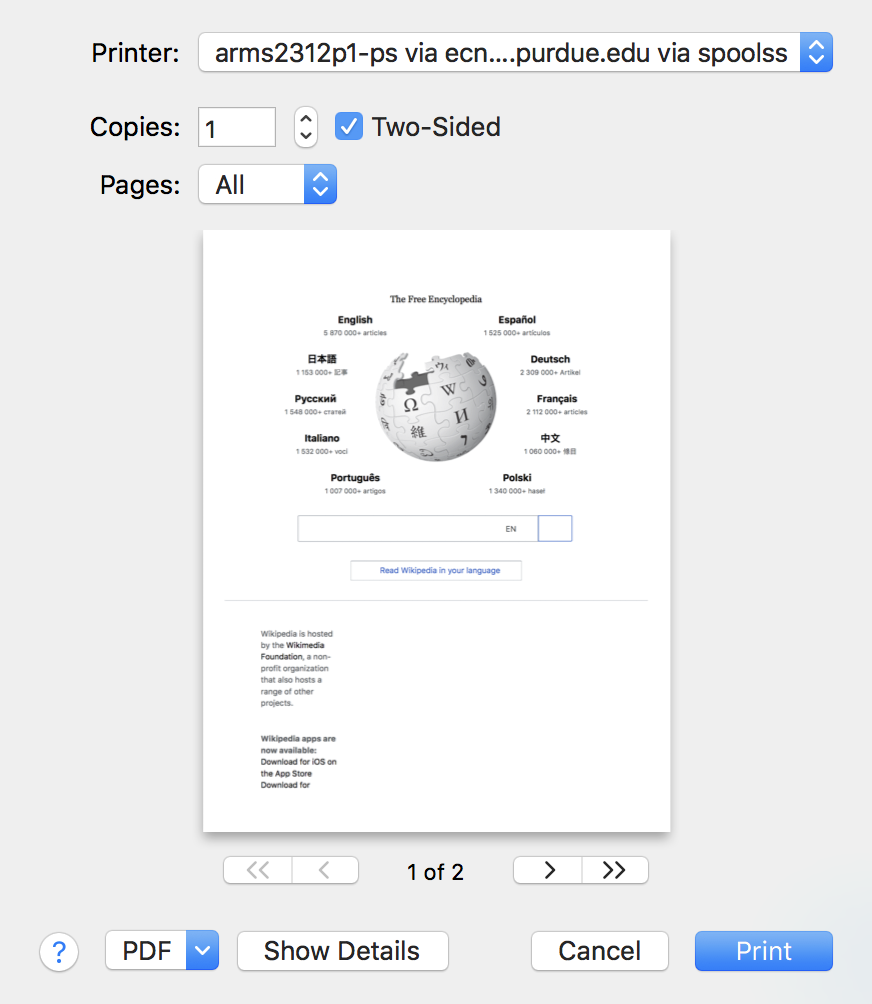This screenshot has width=872, height=1004.
Task: Click the Show Details button
Action: coord(342,951)
